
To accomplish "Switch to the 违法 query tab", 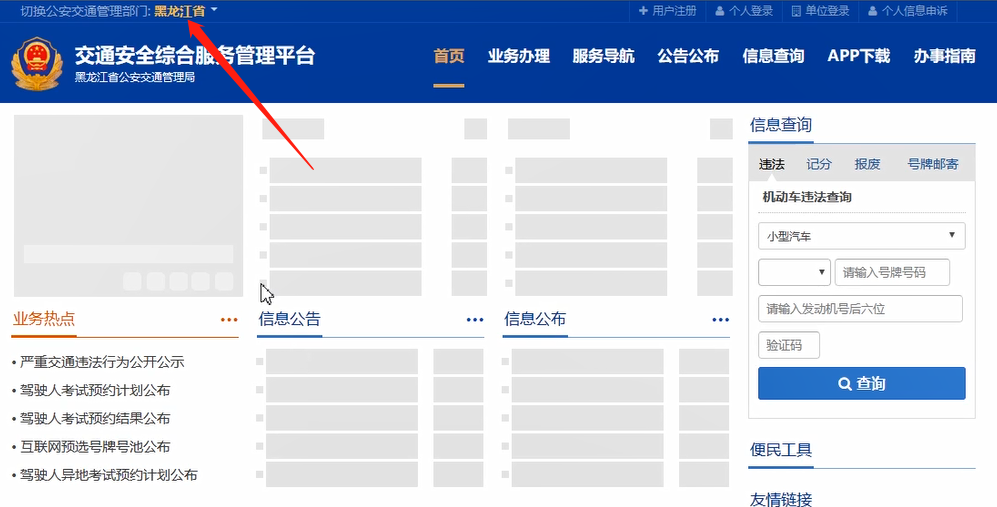I will coord(771,164).
